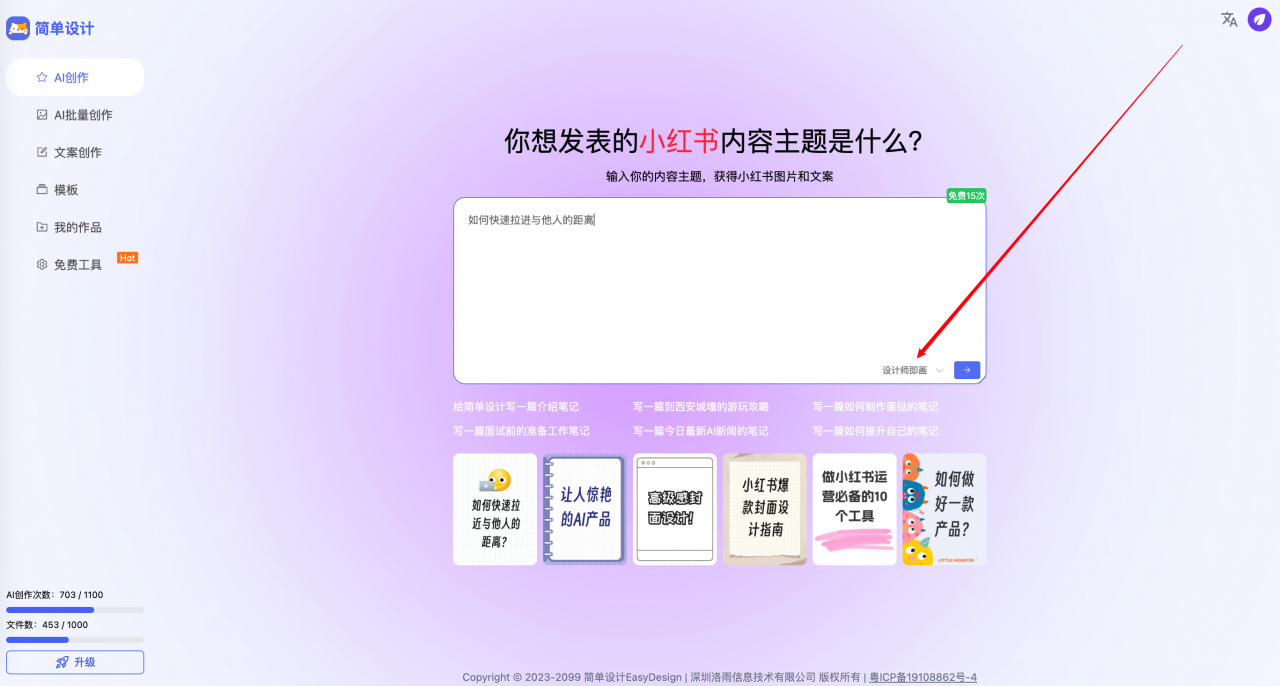
Task: Click the 升级 upgrade button
Action: click(75, 662)
